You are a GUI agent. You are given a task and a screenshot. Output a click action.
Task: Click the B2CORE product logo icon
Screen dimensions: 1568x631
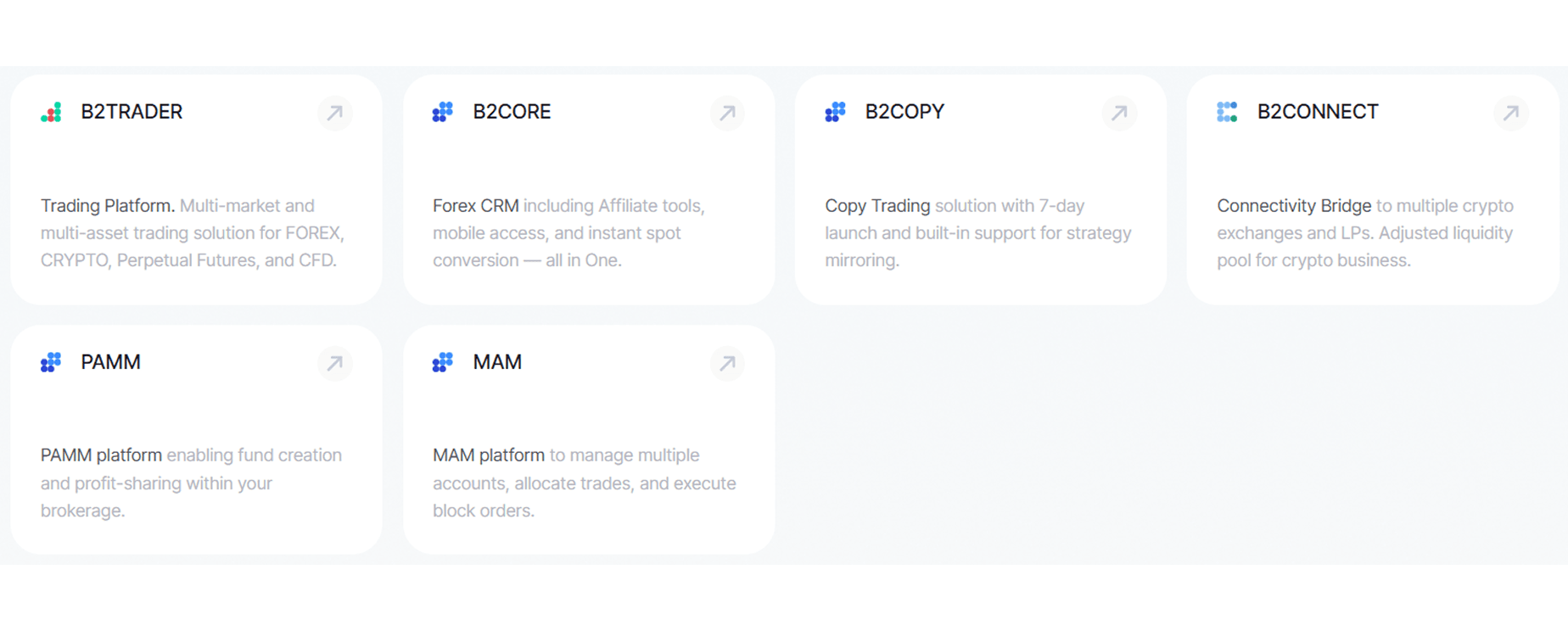pos(443,112)
